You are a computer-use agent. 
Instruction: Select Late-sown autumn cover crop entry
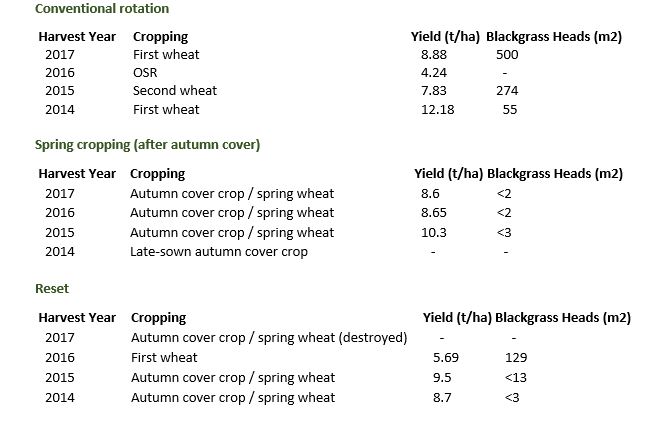coord(219,252)
